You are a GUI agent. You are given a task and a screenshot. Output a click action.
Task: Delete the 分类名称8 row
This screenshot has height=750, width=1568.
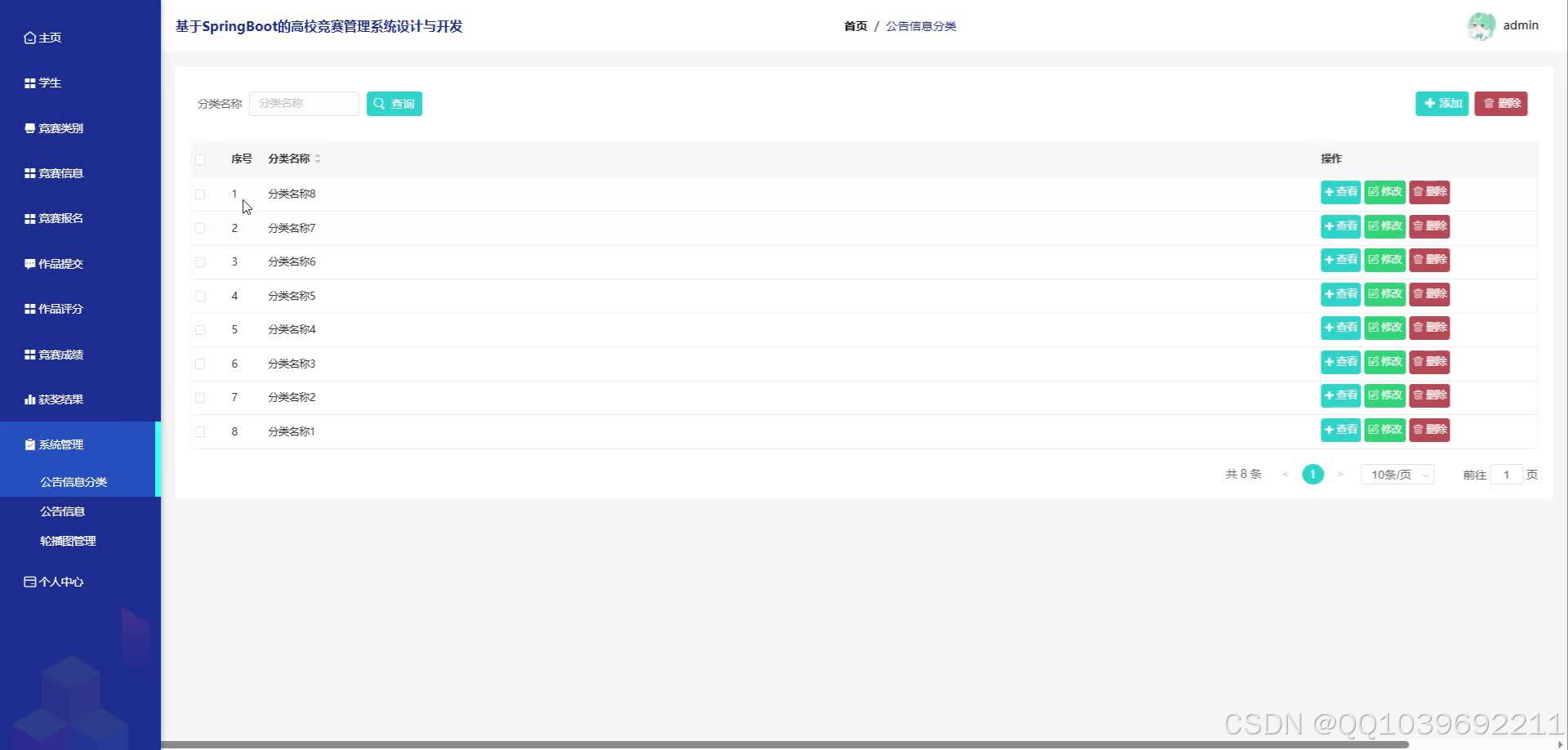point(1430,192)
